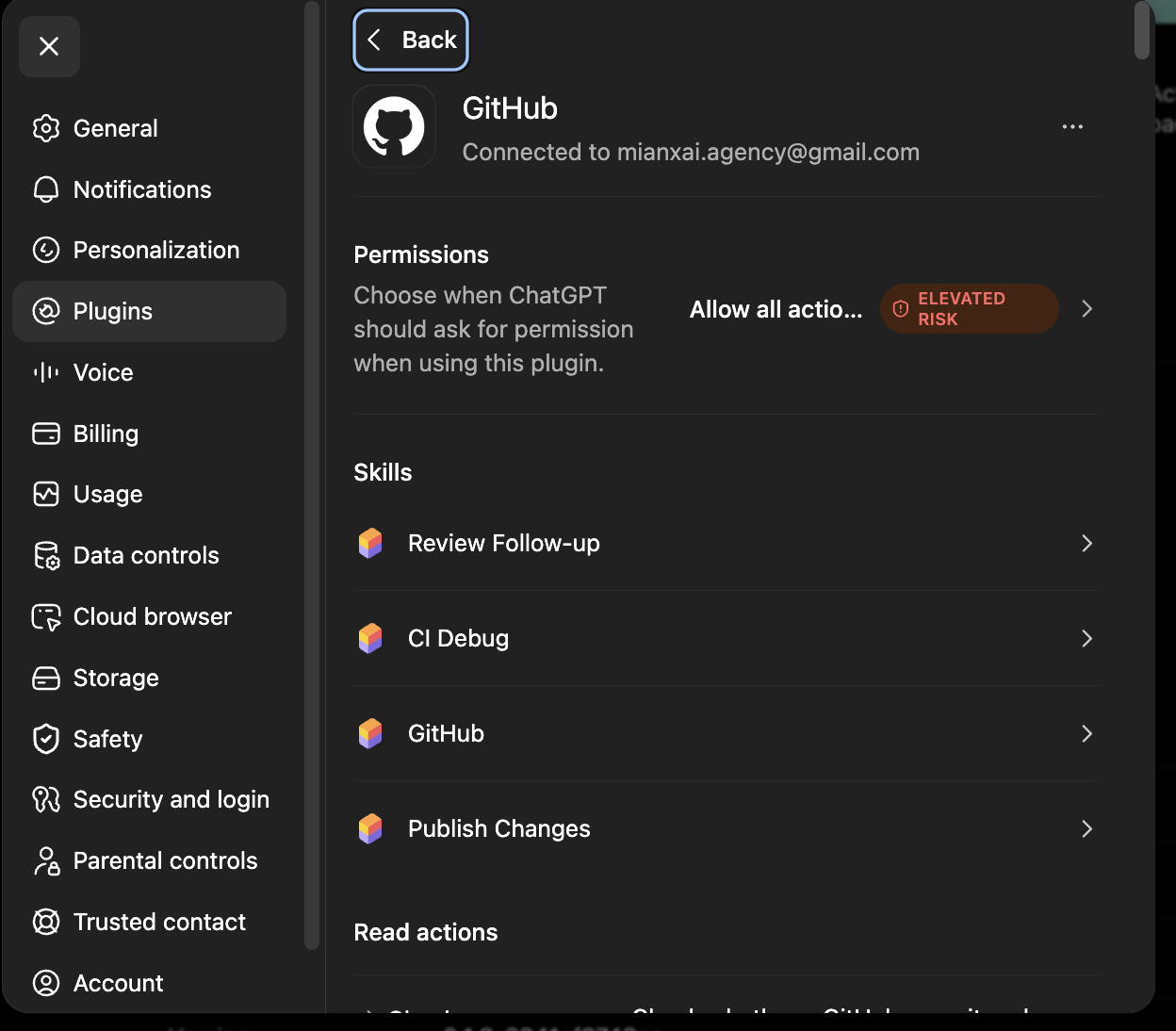Go to Cloud browser settings
1176x1031 pixels.
[149, 616]
